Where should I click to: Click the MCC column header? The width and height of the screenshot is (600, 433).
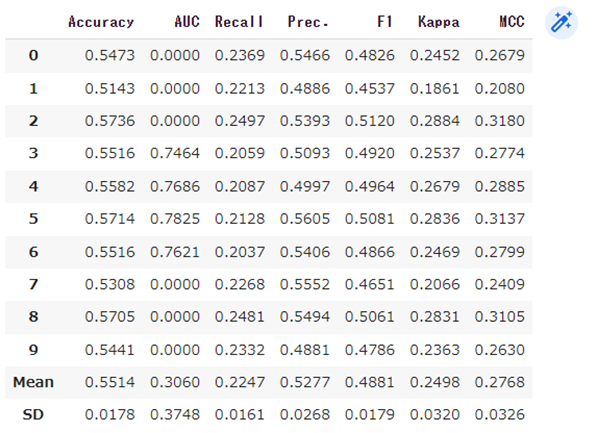pos(509,22)
